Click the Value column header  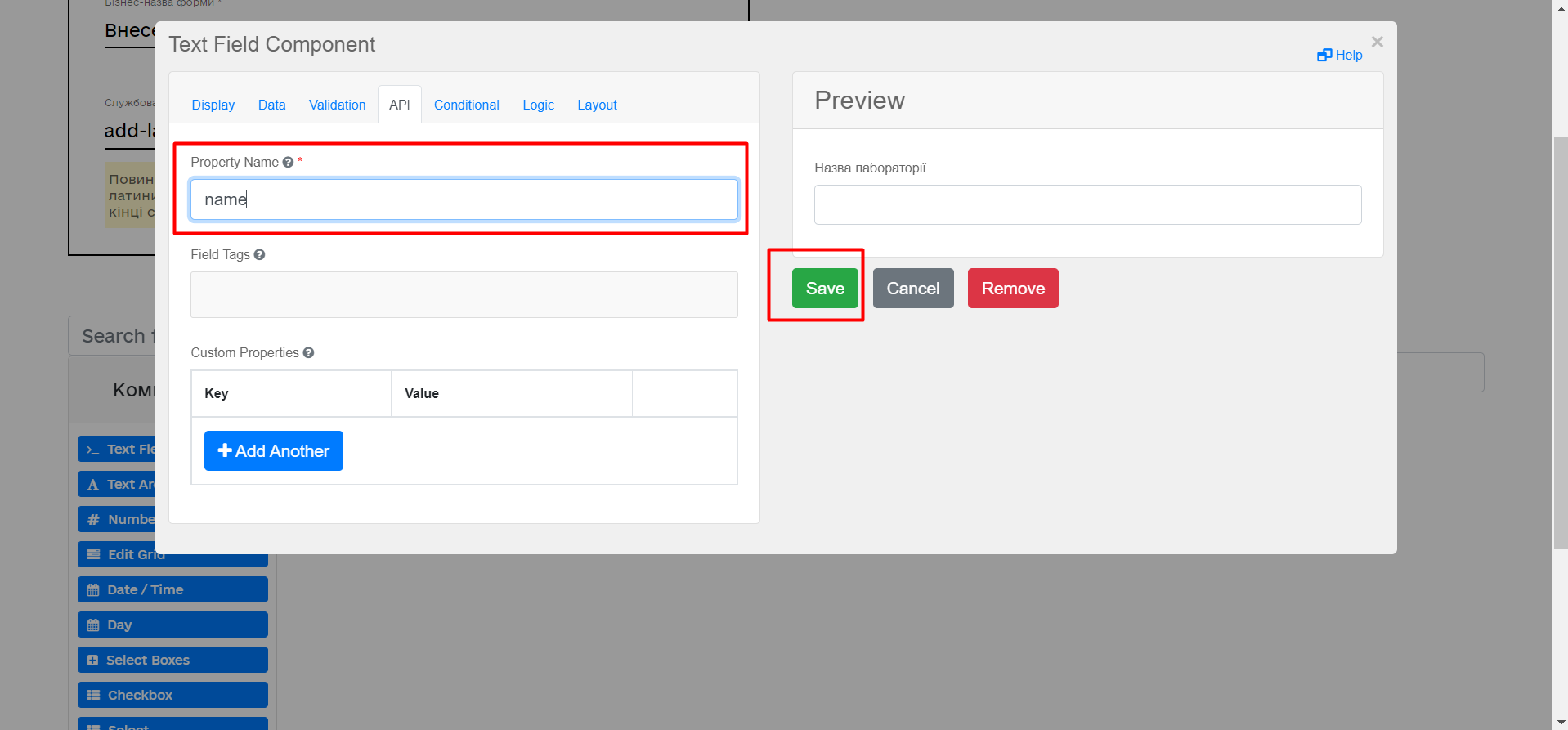pos(512,394)
